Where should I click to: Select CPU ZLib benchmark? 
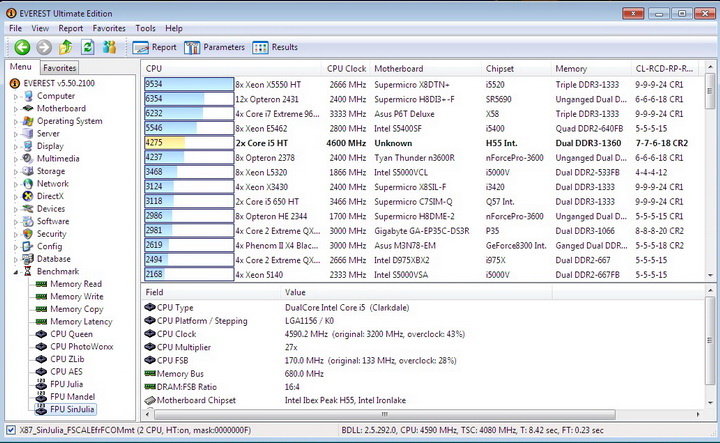[x=67, y=359]
